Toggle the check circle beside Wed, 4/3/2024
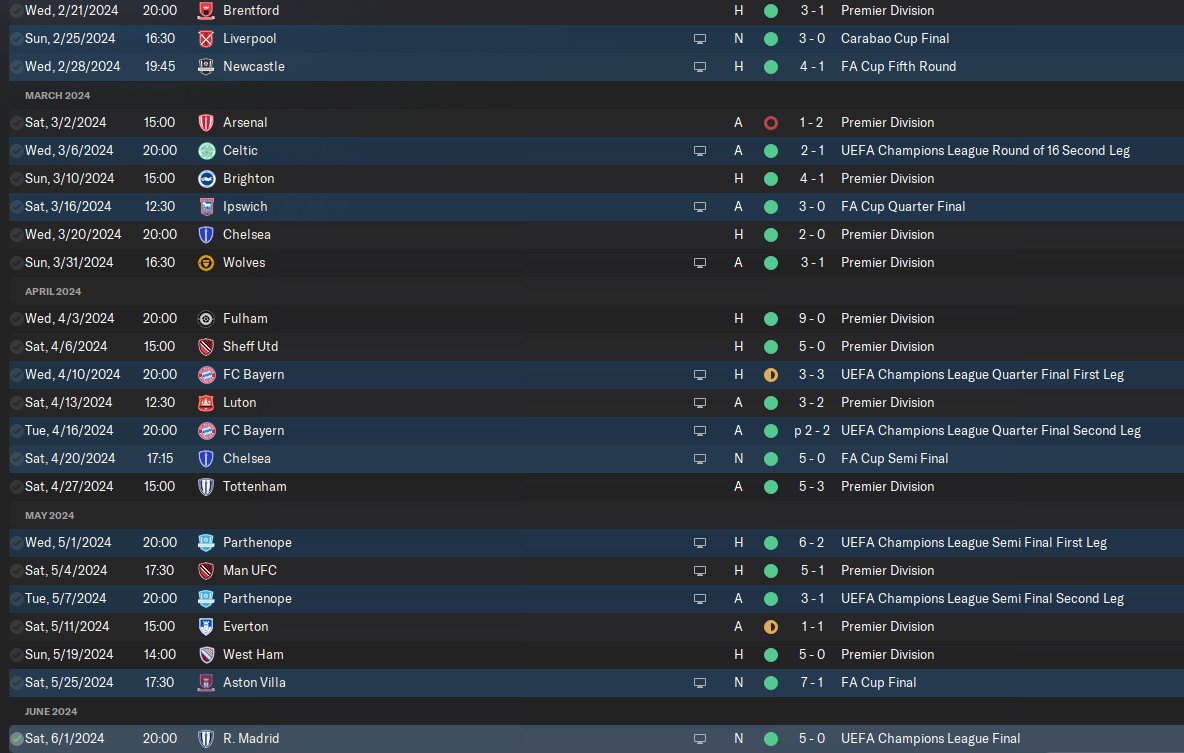The width and height of the screenshot is (1184, 753). [17, 319]
